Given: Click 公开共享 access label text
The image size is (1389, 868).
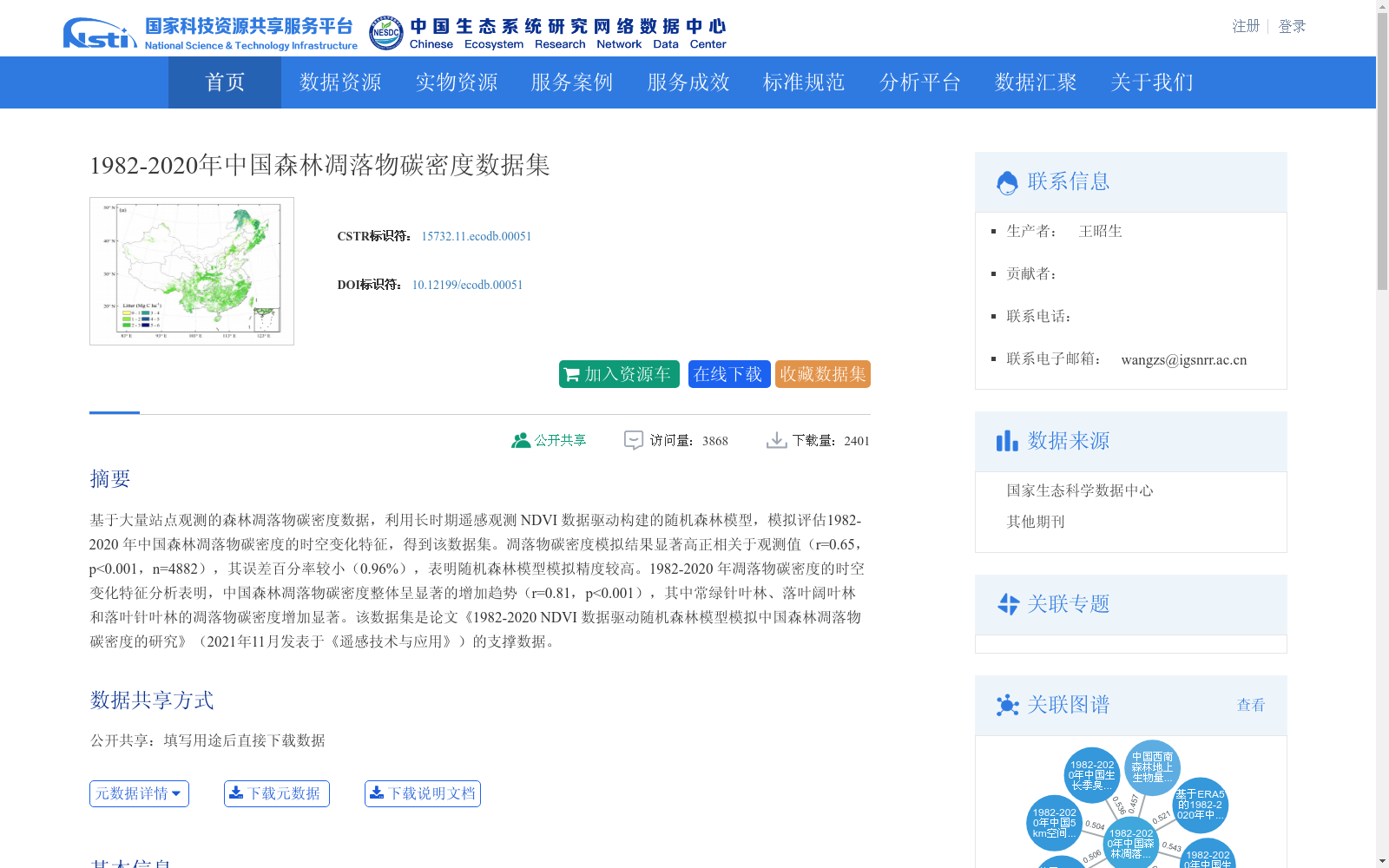Looking at the screenshot, I should (x=561, y=440).
